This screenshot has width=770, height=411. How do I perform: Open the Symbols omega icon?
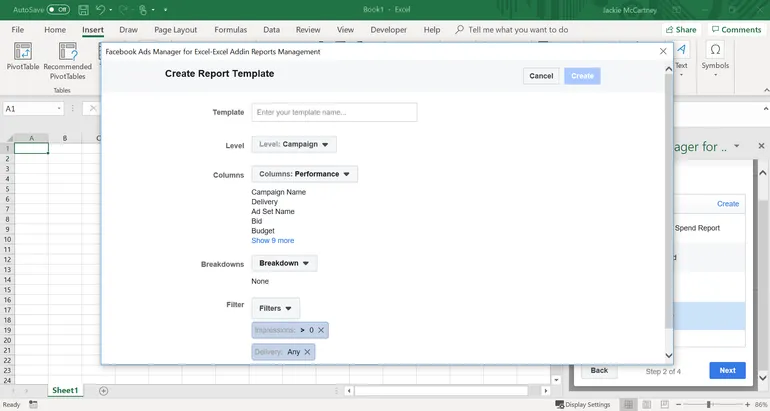(715, 50)
